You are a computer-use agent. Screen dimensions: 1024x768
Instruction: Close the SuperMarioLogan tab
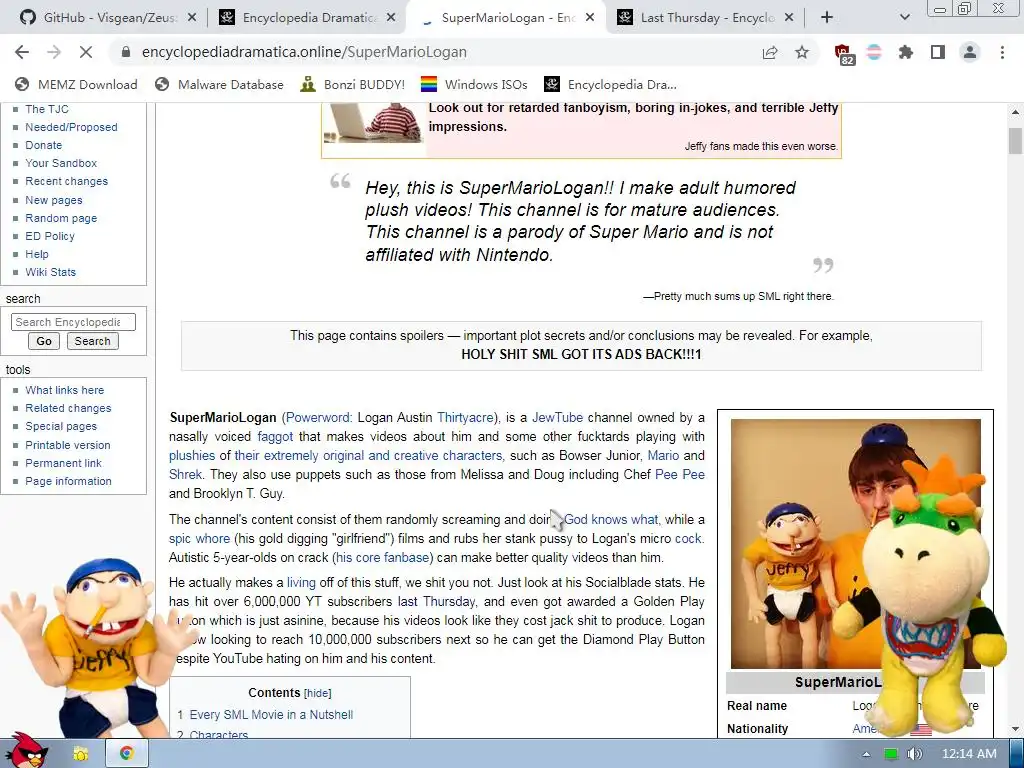click(590, 18)
